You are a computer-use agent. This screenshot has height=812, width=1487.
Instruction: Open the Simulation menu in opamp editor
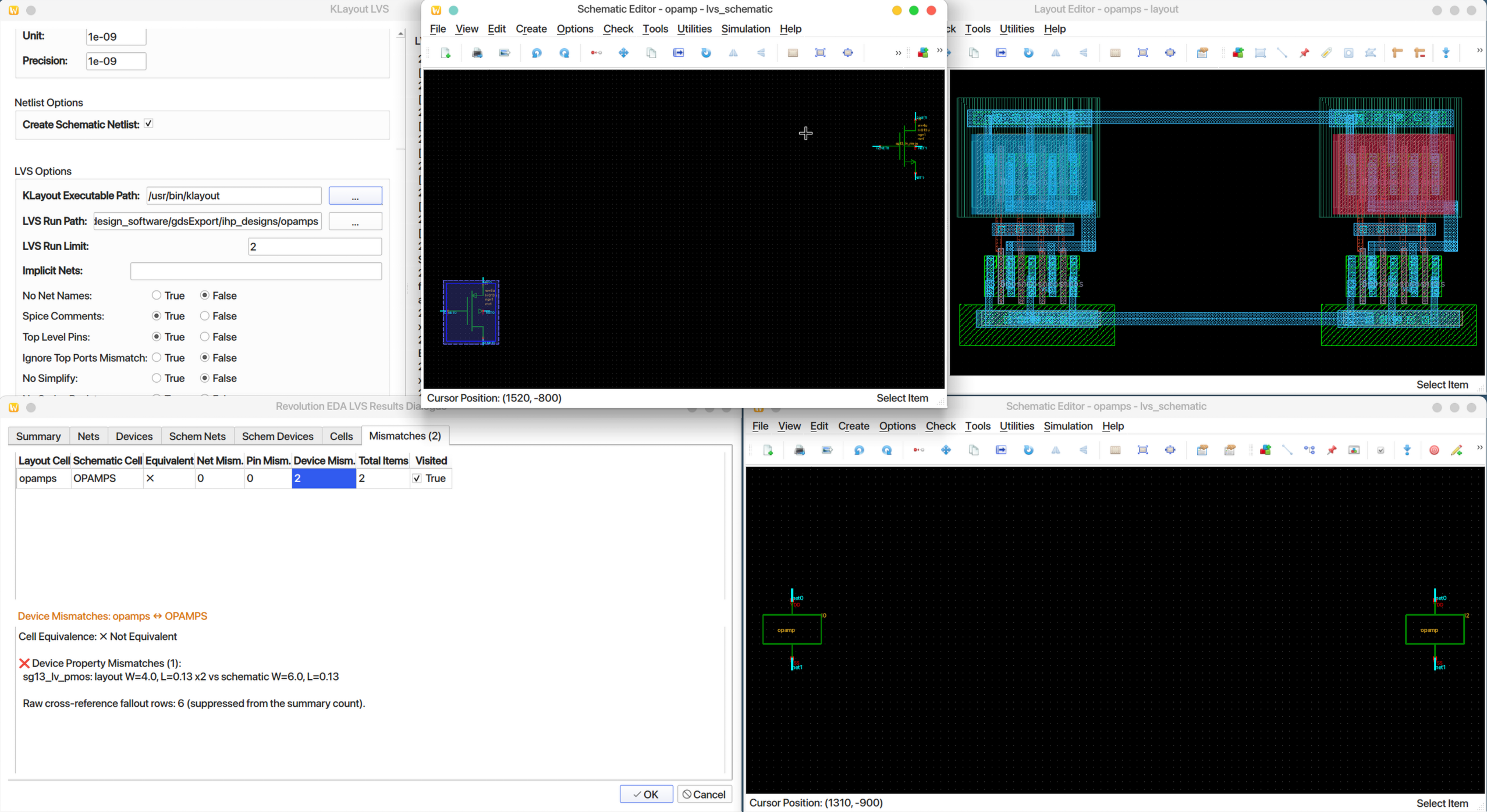tap(745, 29)
